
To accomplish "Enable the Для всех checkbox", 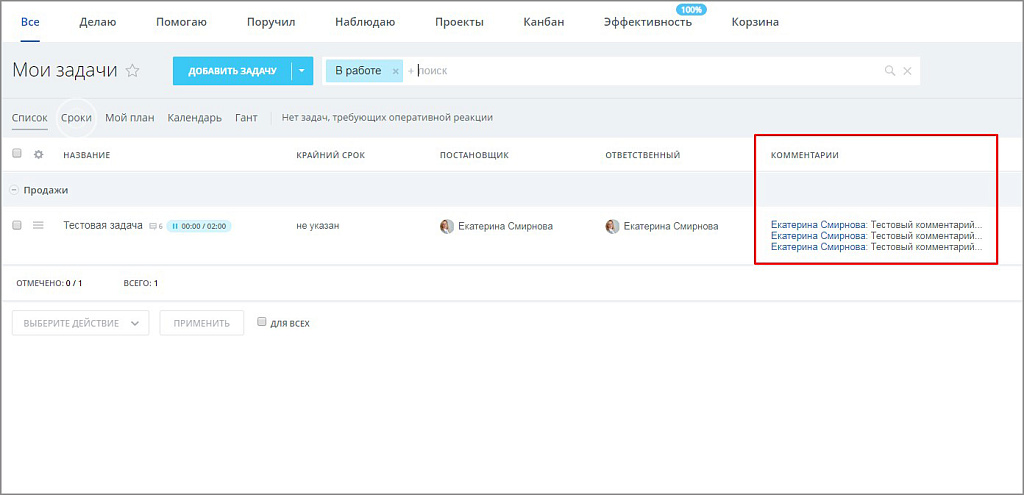I will [x=262, y=323].
